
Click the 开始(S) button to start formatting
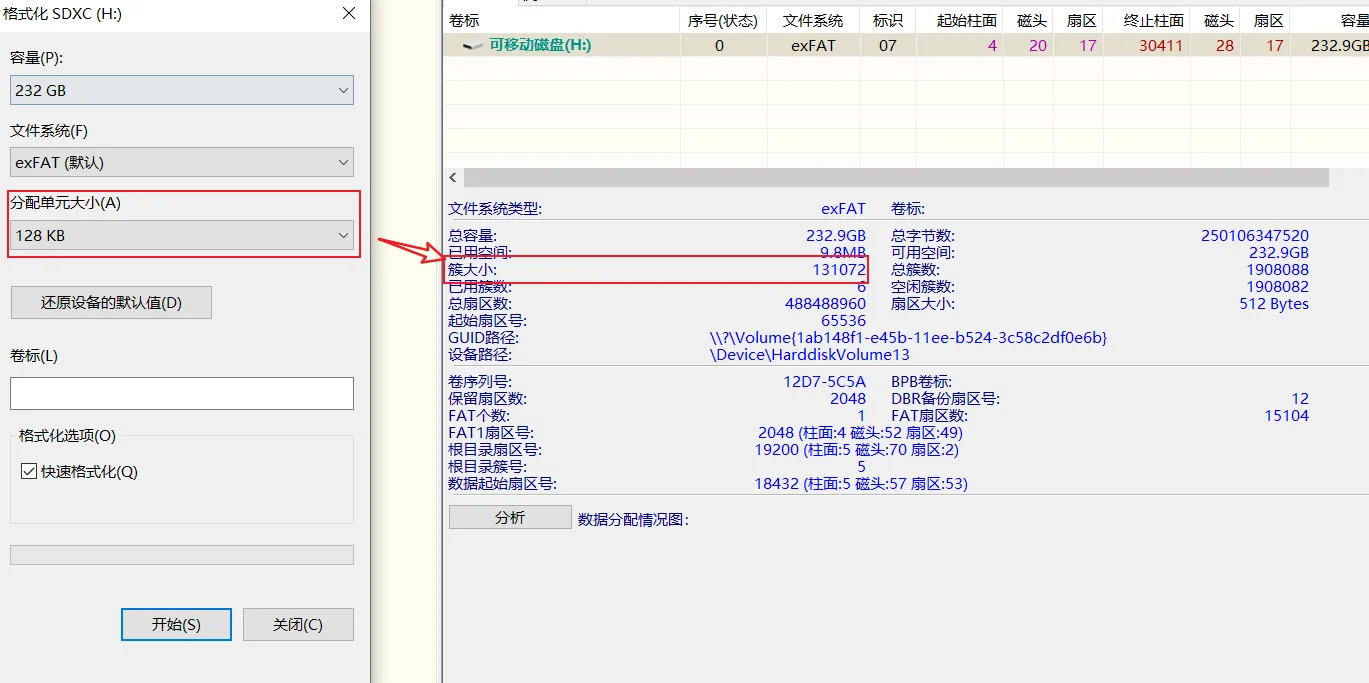[x=176, y=624]
